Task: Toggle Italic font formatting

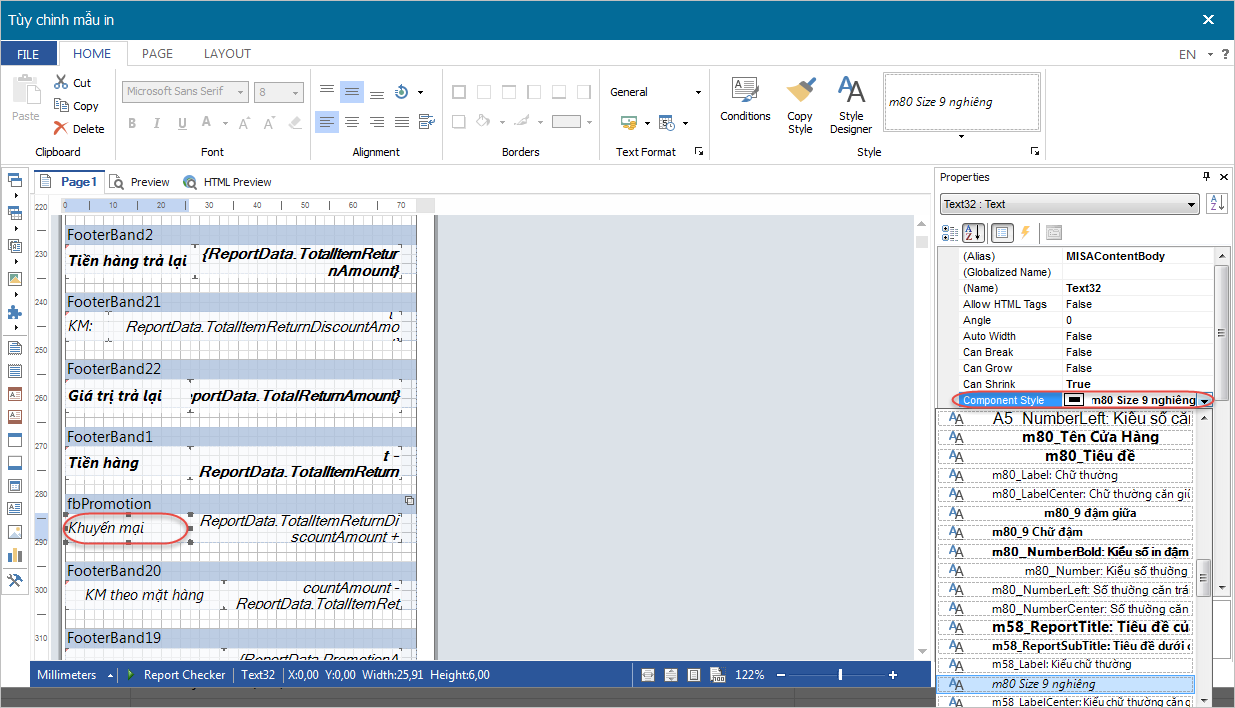Action: pyautogui.click(x=157, y=123)
